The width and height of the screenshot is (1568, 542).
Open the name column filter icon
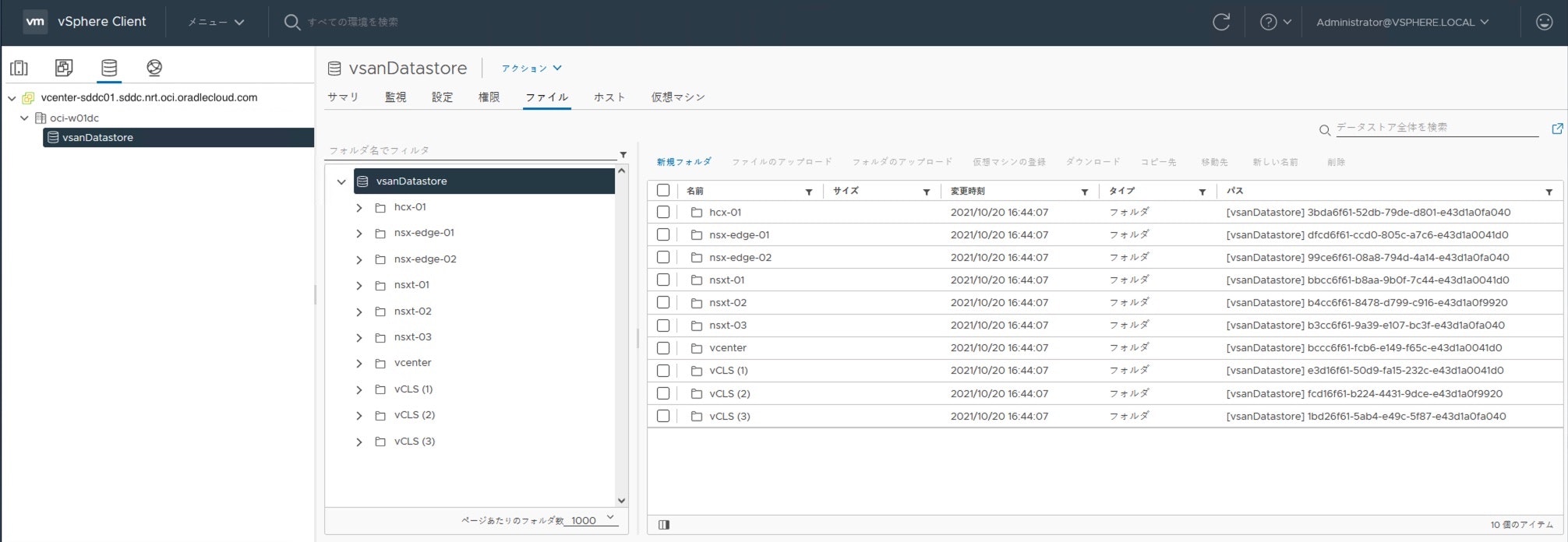(x=809, y=192)
